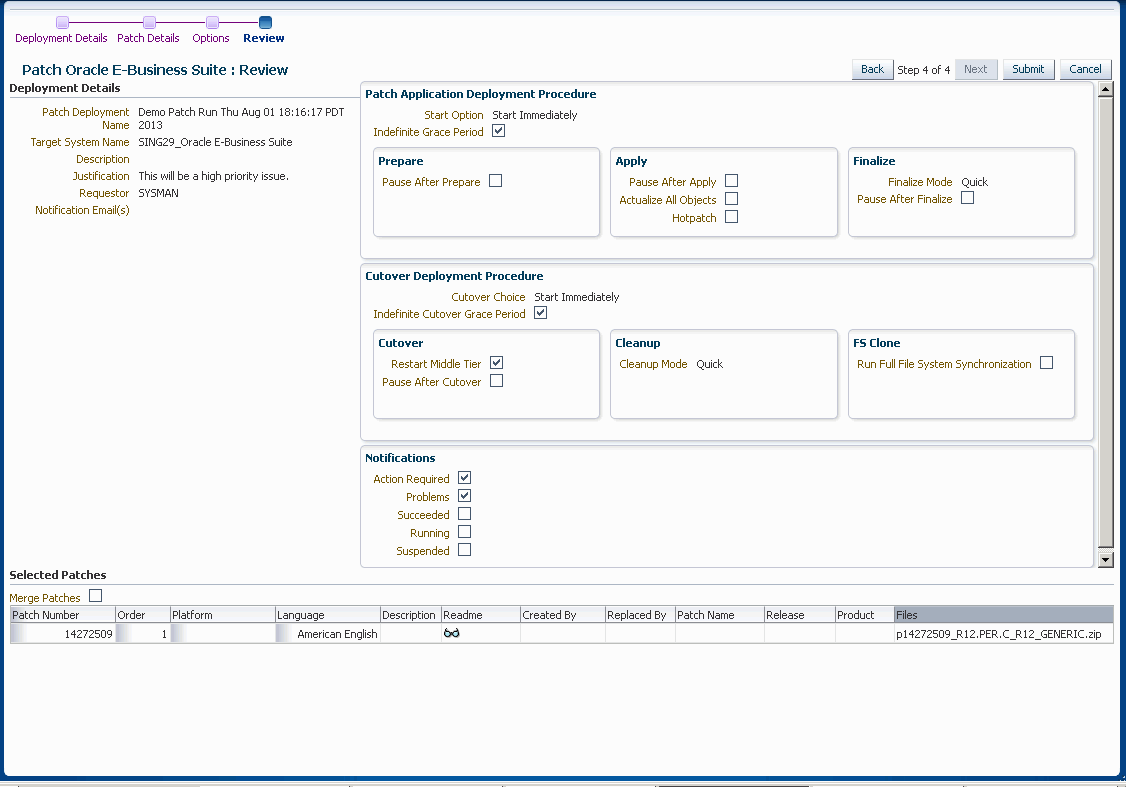Screen dimensions: 1126x787
Task: Click the Language column header
Action: [327, 615]
